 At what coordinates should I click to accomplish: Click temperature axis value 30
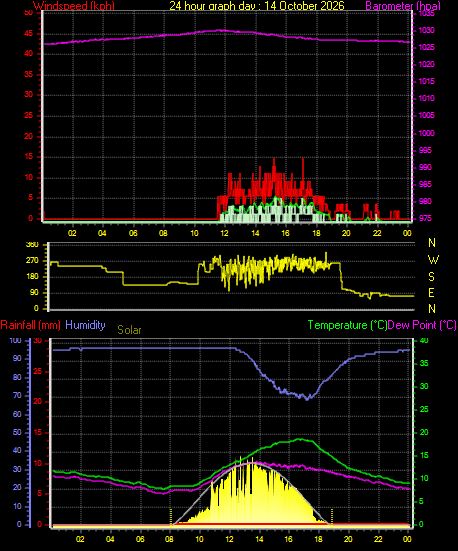click(x=424, y=387)
